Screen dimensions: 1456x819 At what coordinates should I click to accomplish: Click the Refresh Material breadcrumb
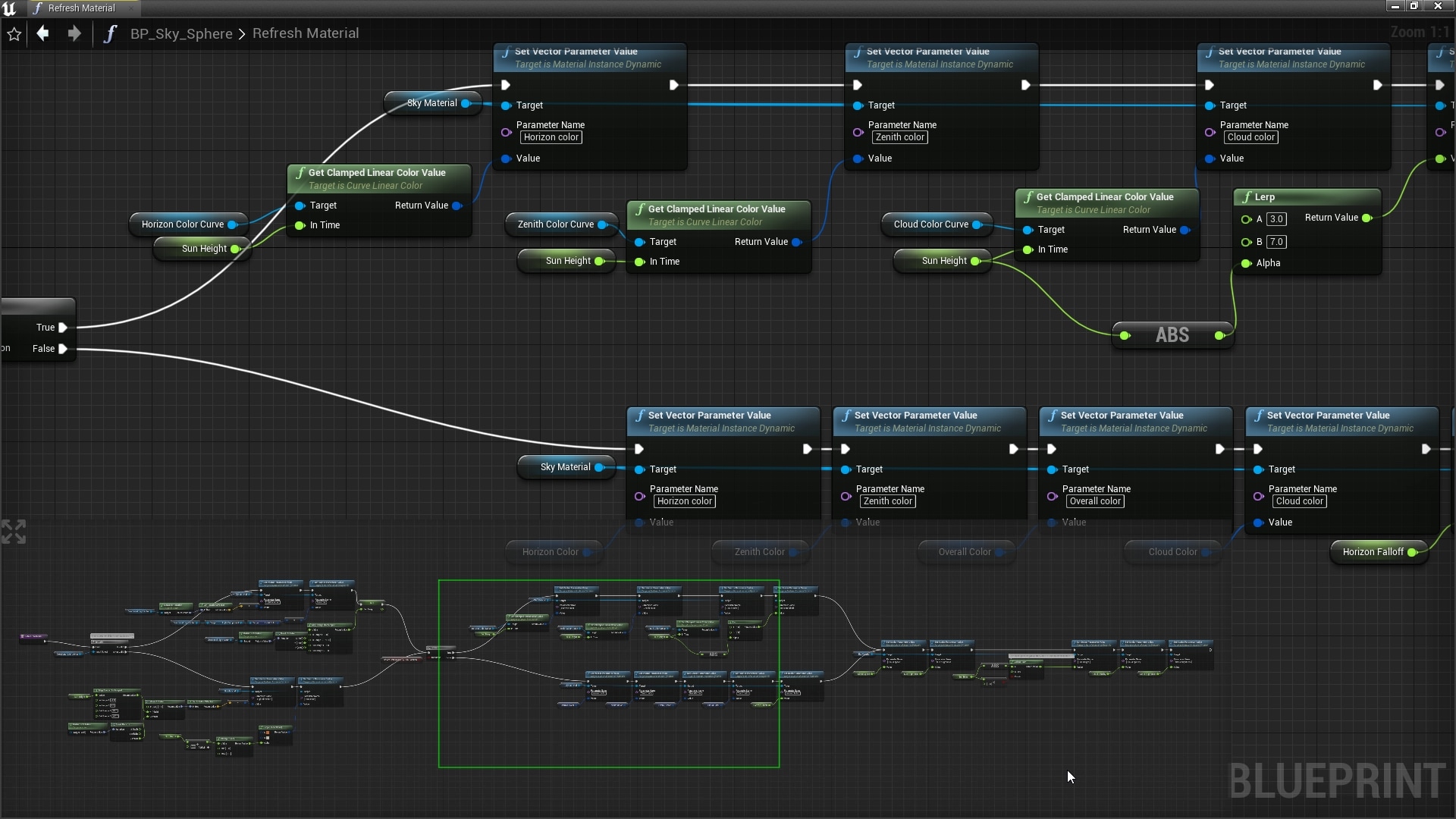point(306,33)
